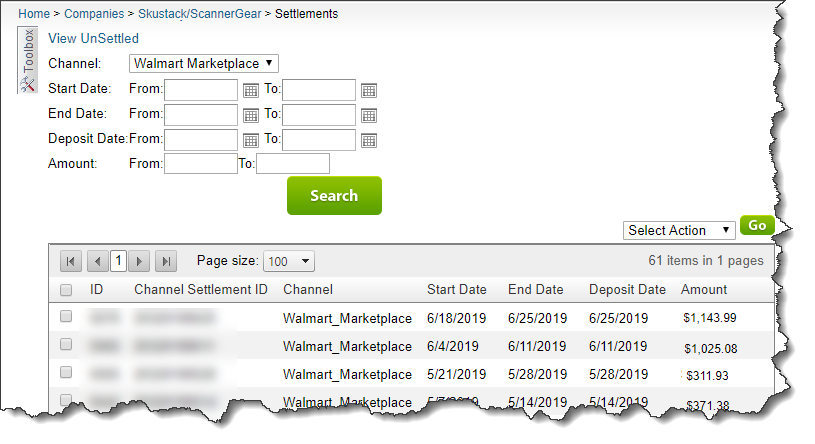Check the row with amount $1,143.99
The width and height of the screenshot is (815, 444).
point(66,316)
